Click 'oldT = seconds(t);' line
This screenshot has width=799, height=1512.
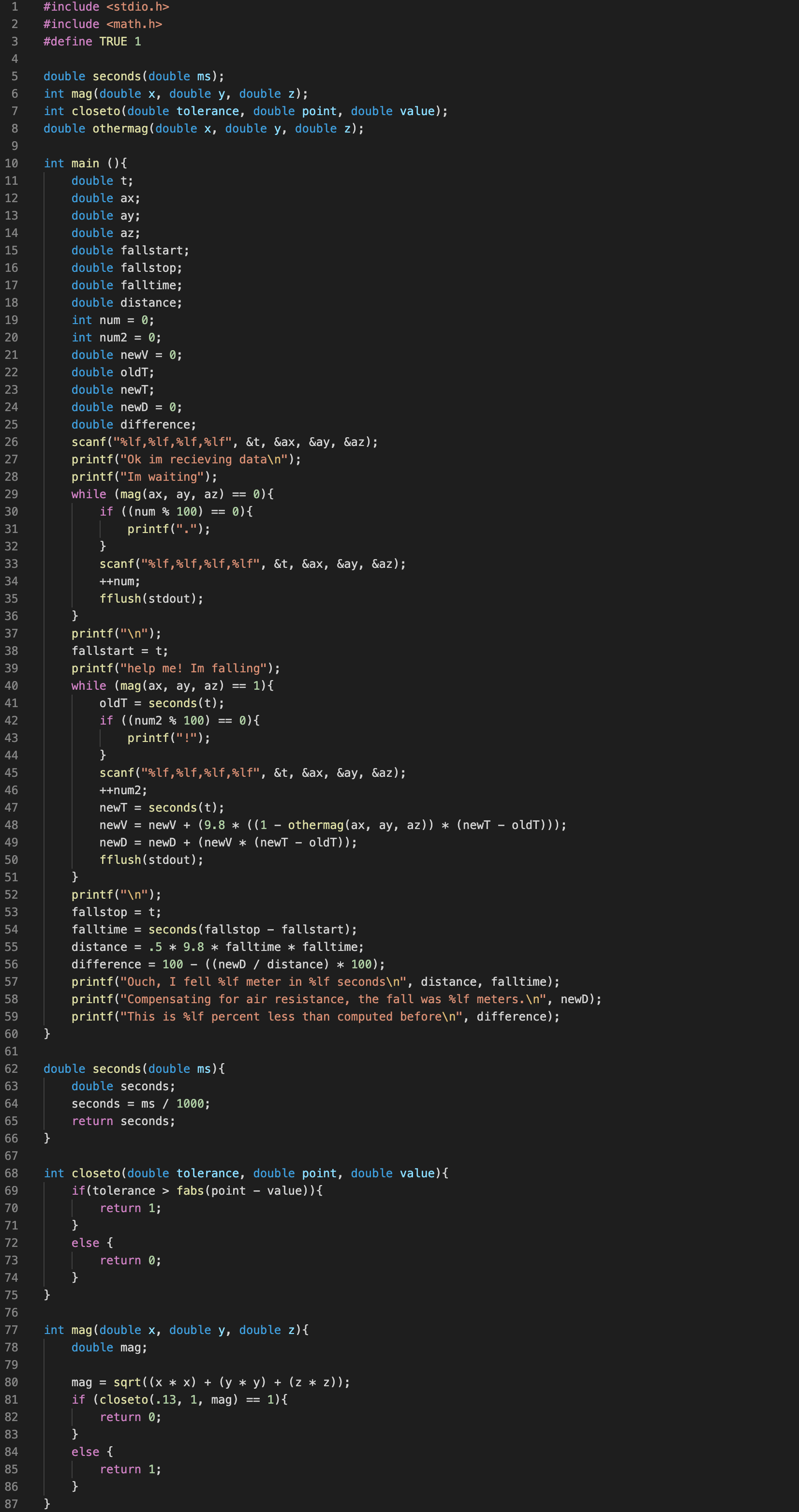(162, 703)
